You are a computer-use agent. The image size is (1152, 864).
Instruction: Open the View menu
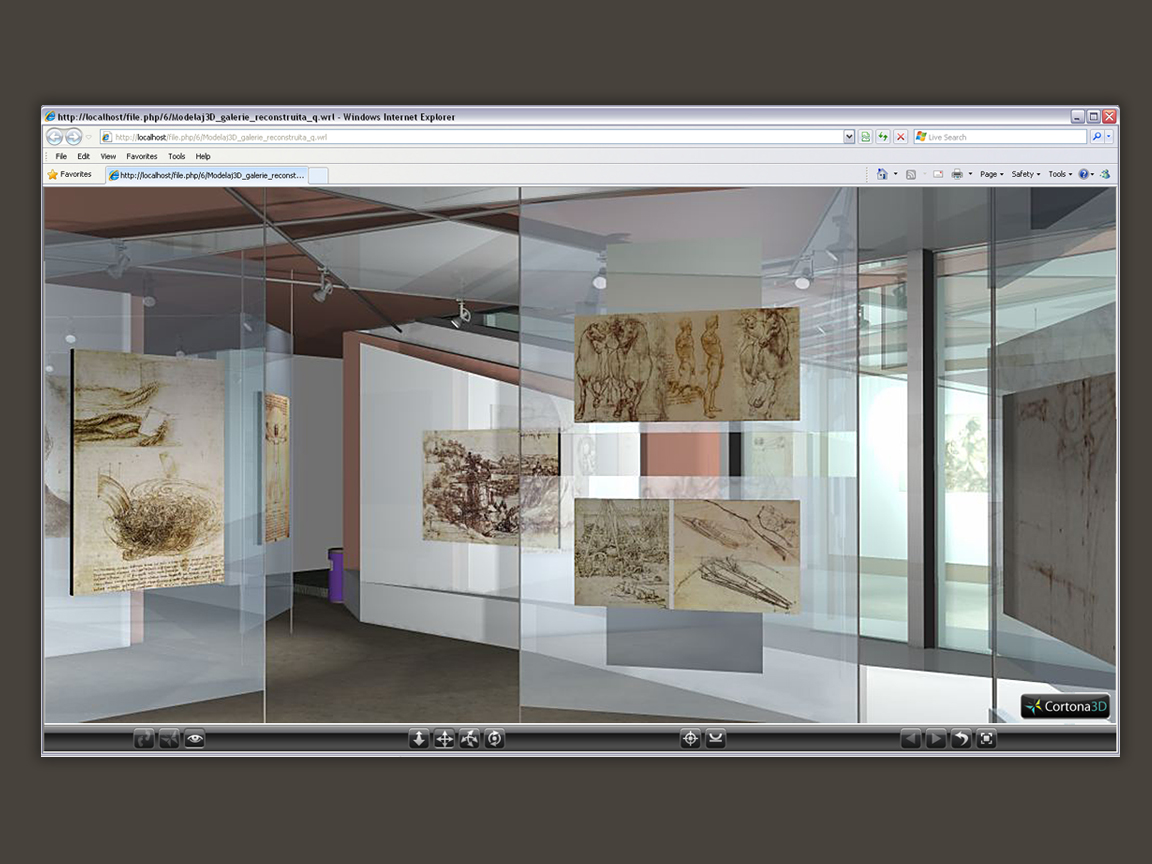point(108,156)
